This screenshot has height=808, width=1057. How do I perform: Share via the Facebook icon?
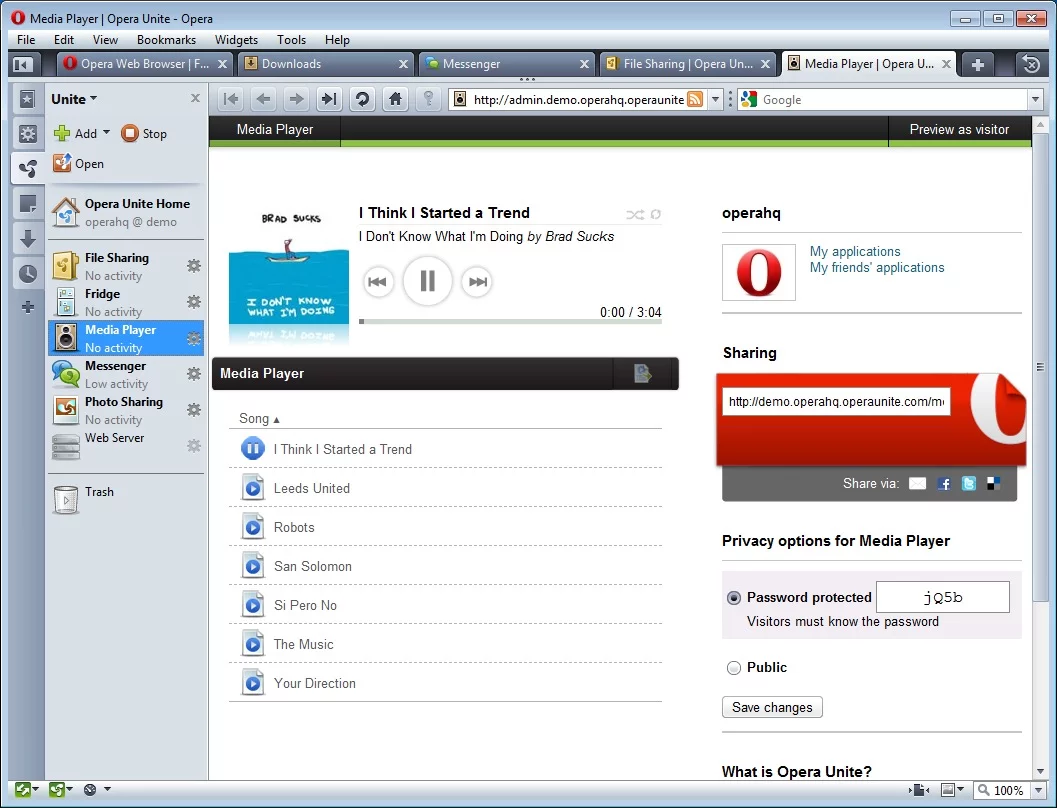943,483
